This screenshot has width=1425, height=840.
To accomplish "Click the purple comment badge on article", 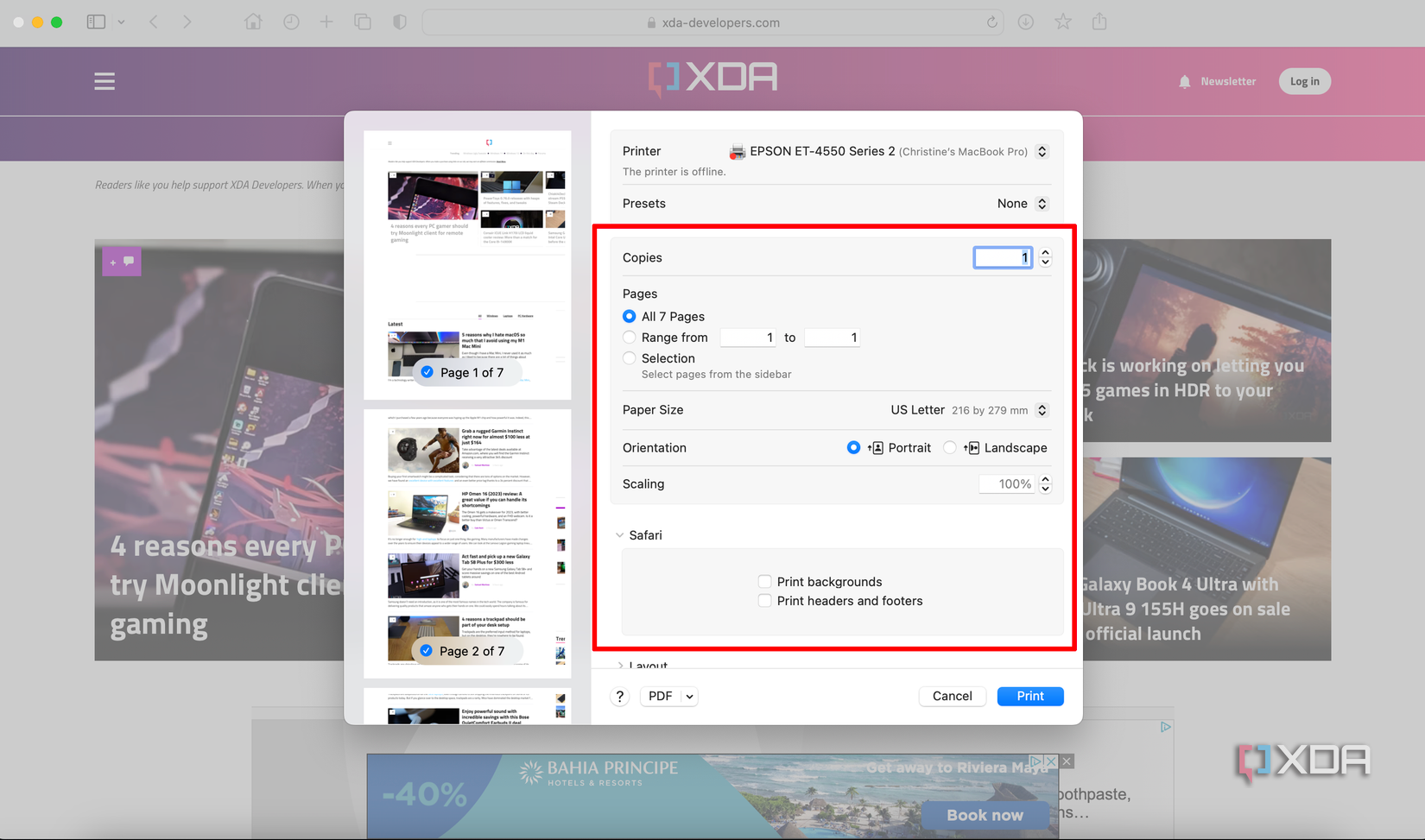I will pyautogui.click(x=122, y=262).
